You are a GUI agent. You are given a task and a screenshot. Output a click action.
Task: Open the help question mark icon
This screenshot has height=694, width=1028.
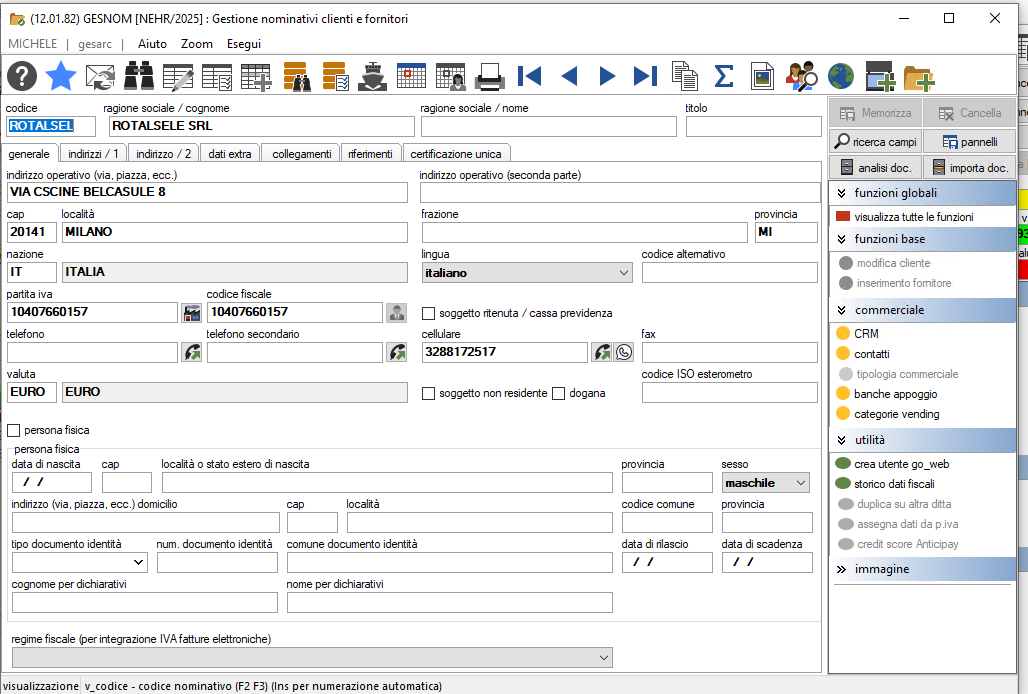22,76
